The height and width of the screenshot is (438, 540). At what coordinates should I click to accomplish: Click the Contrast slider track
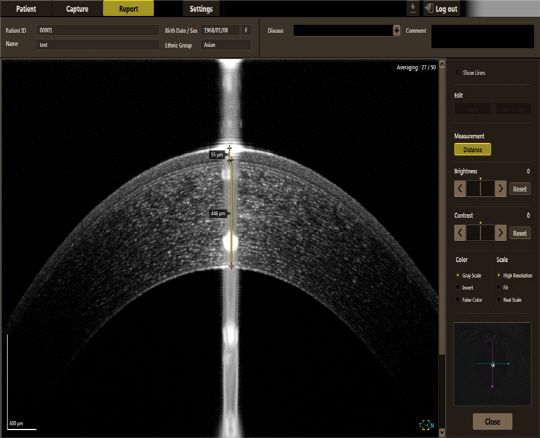click(x=480, y=233)
